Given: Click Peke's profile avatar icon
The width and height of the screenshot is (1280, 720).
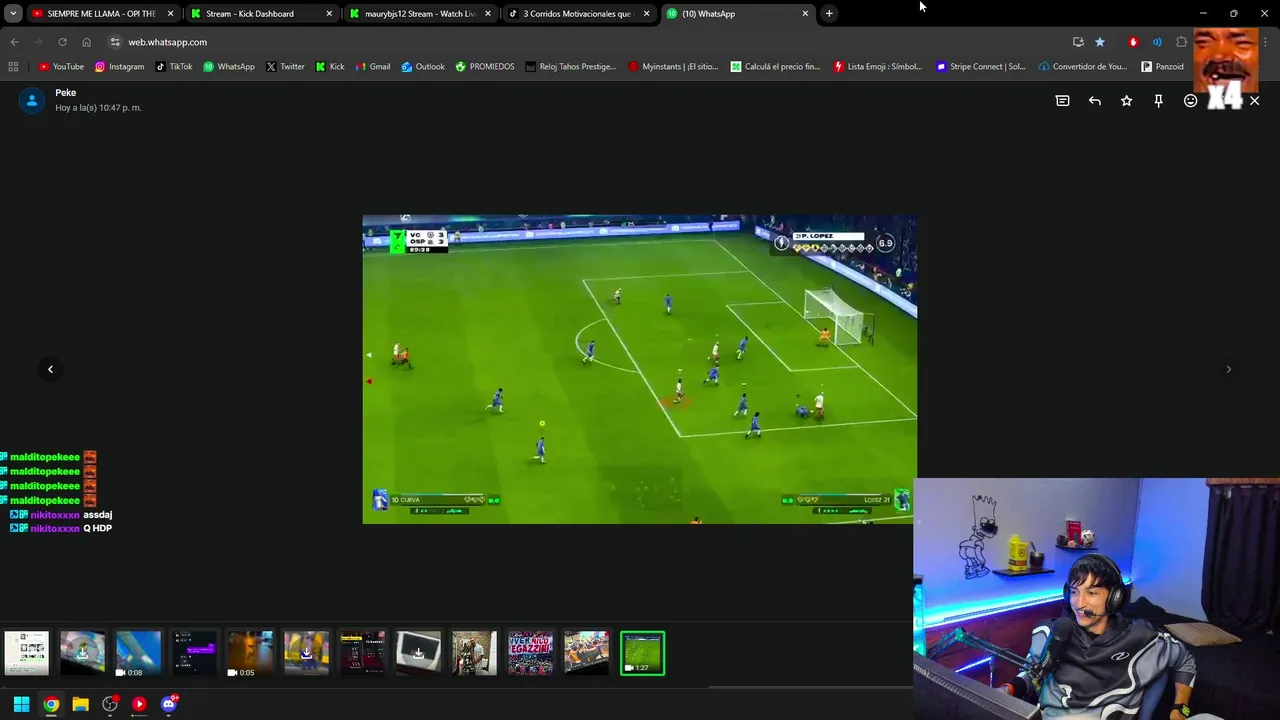Looking at the screenshot, I should 32,100.
